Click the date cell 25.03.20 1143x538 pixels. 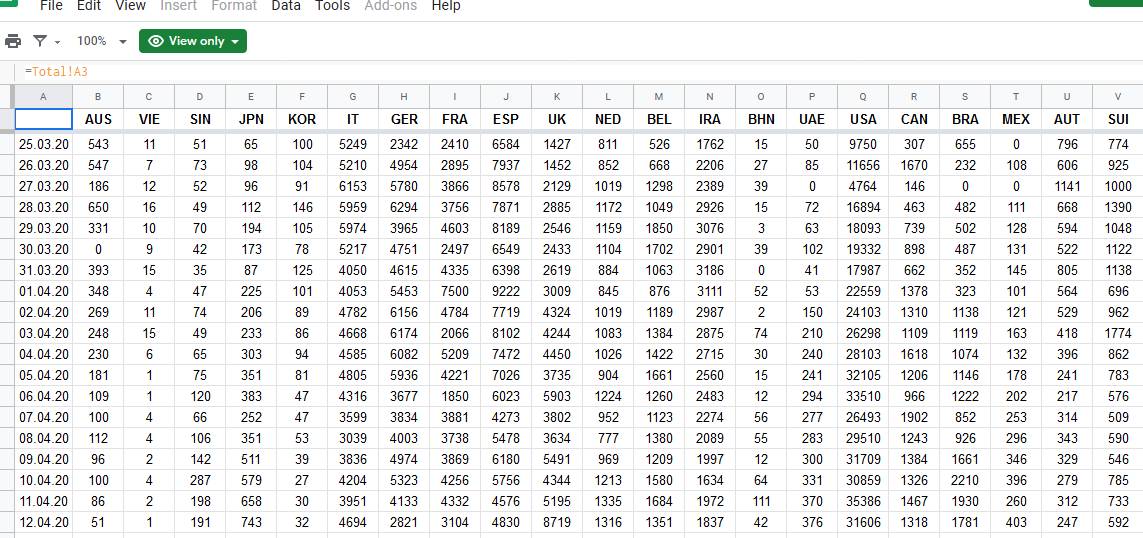pos(44,144)
